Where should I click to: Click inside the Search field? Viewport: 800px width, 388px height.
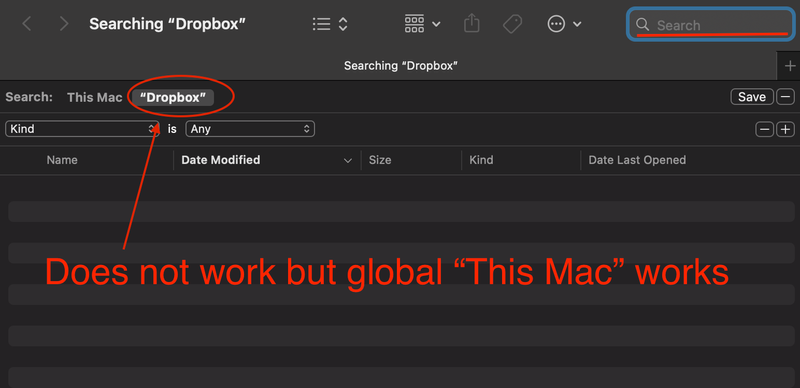[x=710, y=25]
